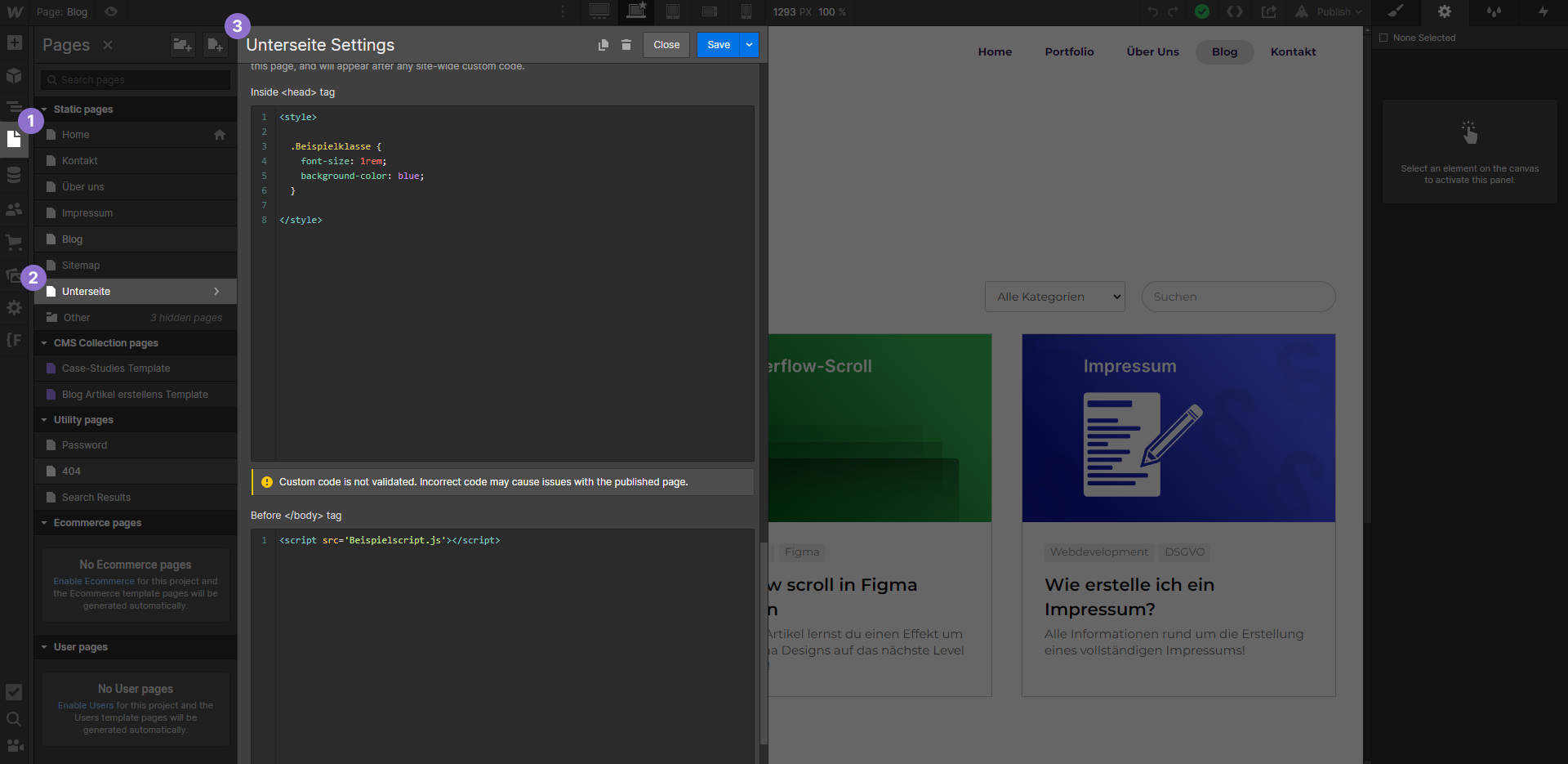1568x764 pixels.
Task: Switch to the Style Manager tab
Action: [1494, 11]
